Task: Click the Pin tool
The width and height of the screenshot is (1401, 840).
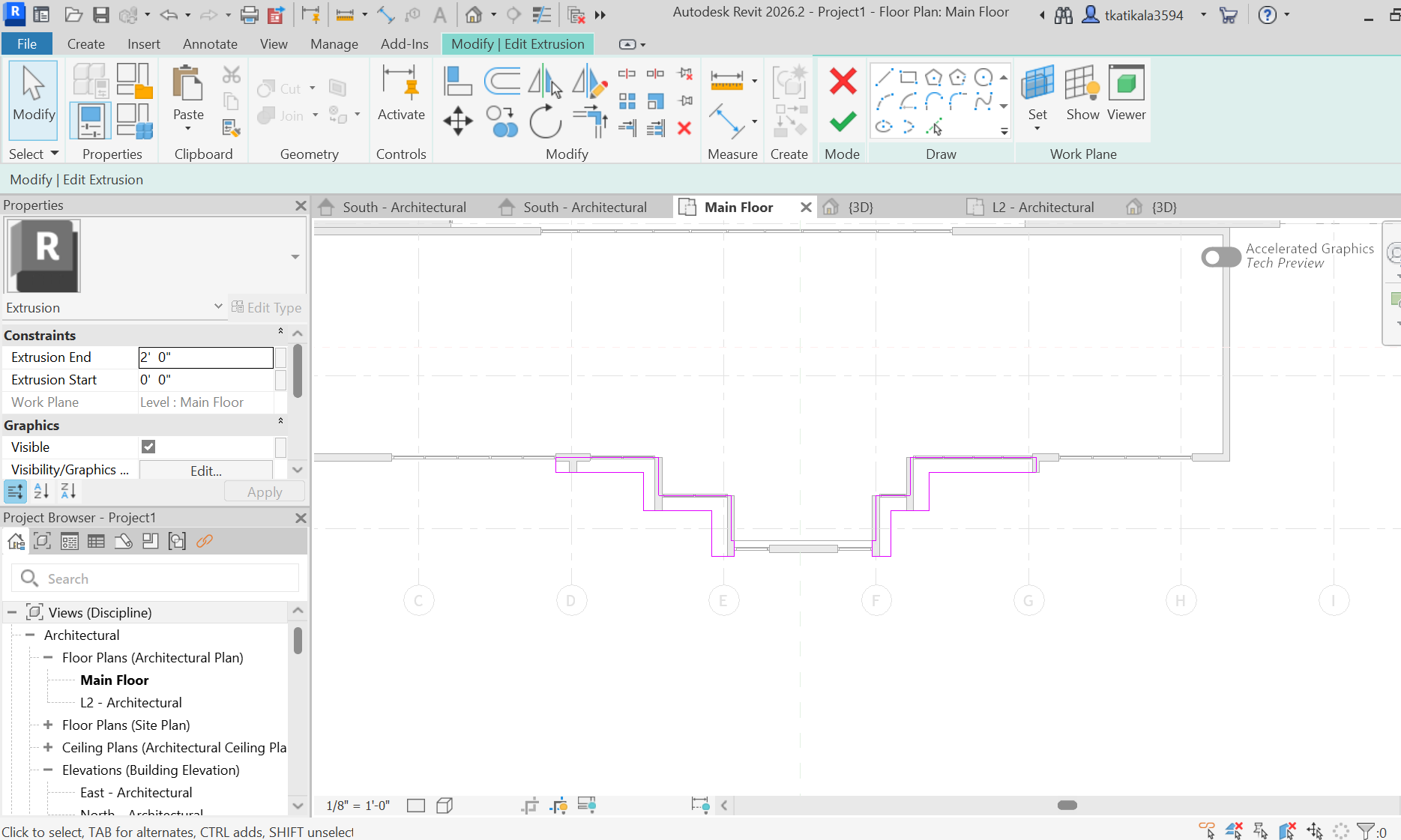Action: coord(684,101)
